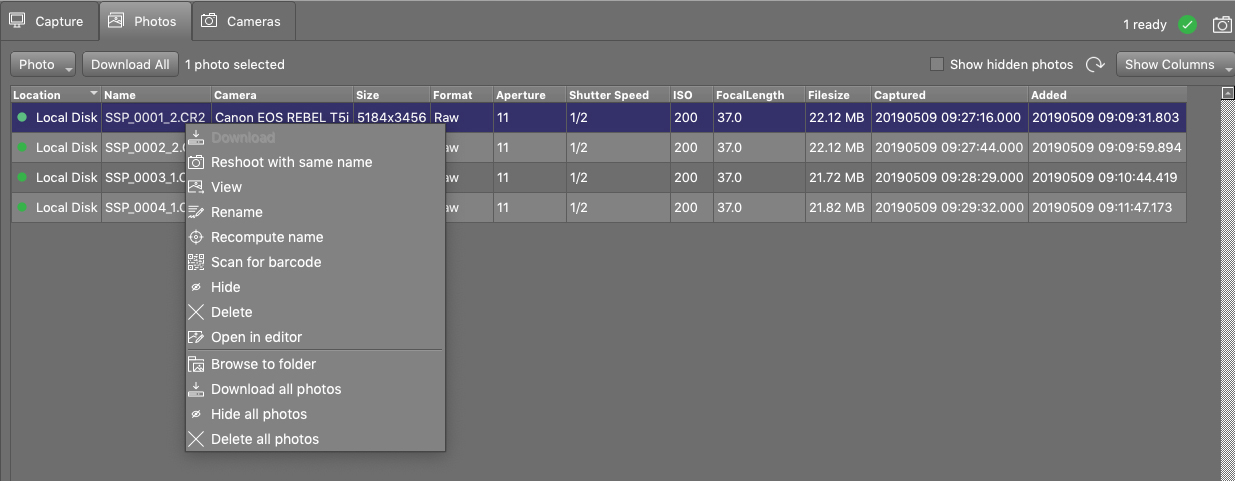Select the row with filesize 21.82 MB

coord(836,208)
